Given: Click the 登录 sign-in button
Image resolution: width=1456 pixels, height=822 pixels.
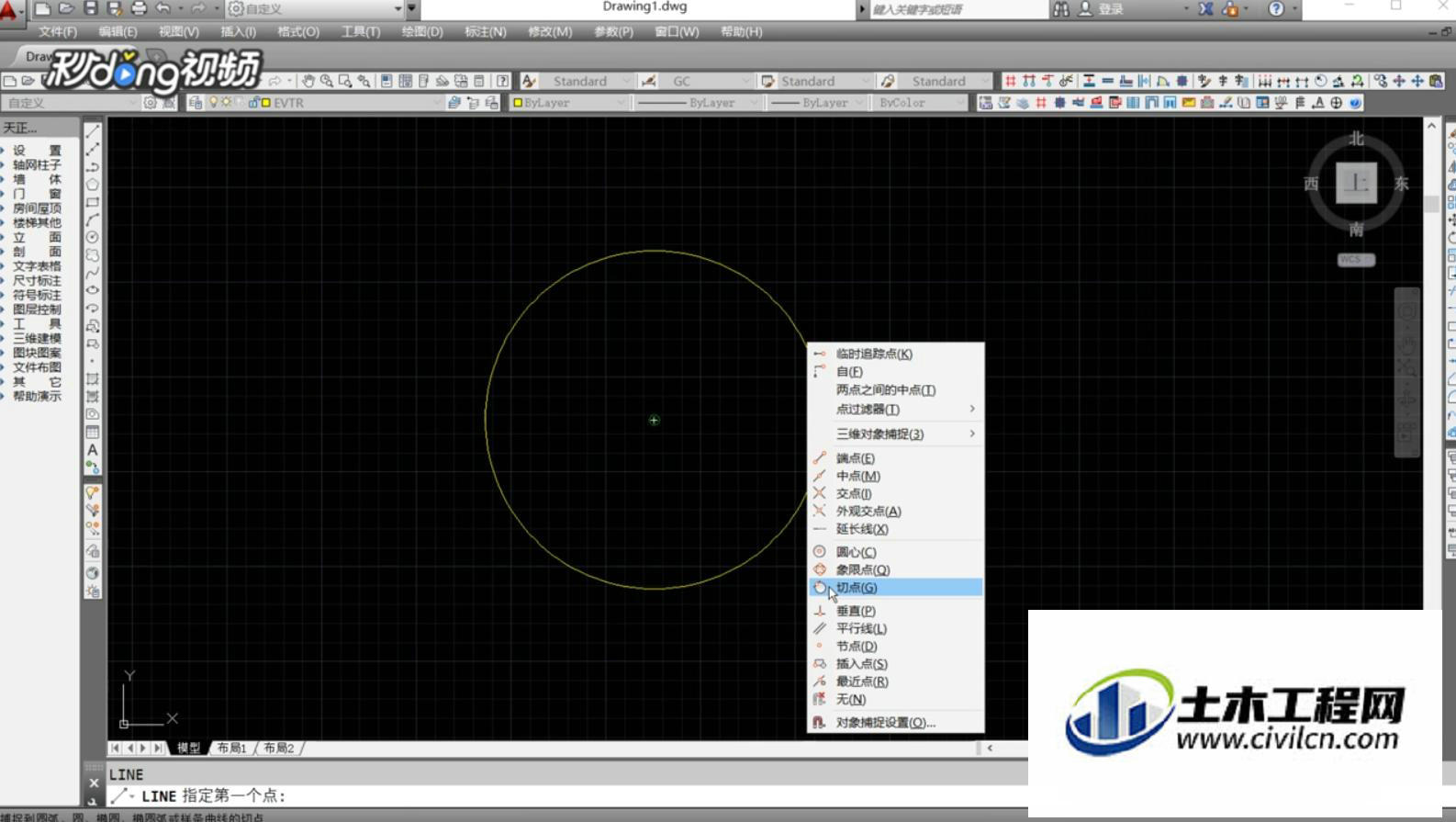Looking at the screenshot, I should [x=1102, y=8].
